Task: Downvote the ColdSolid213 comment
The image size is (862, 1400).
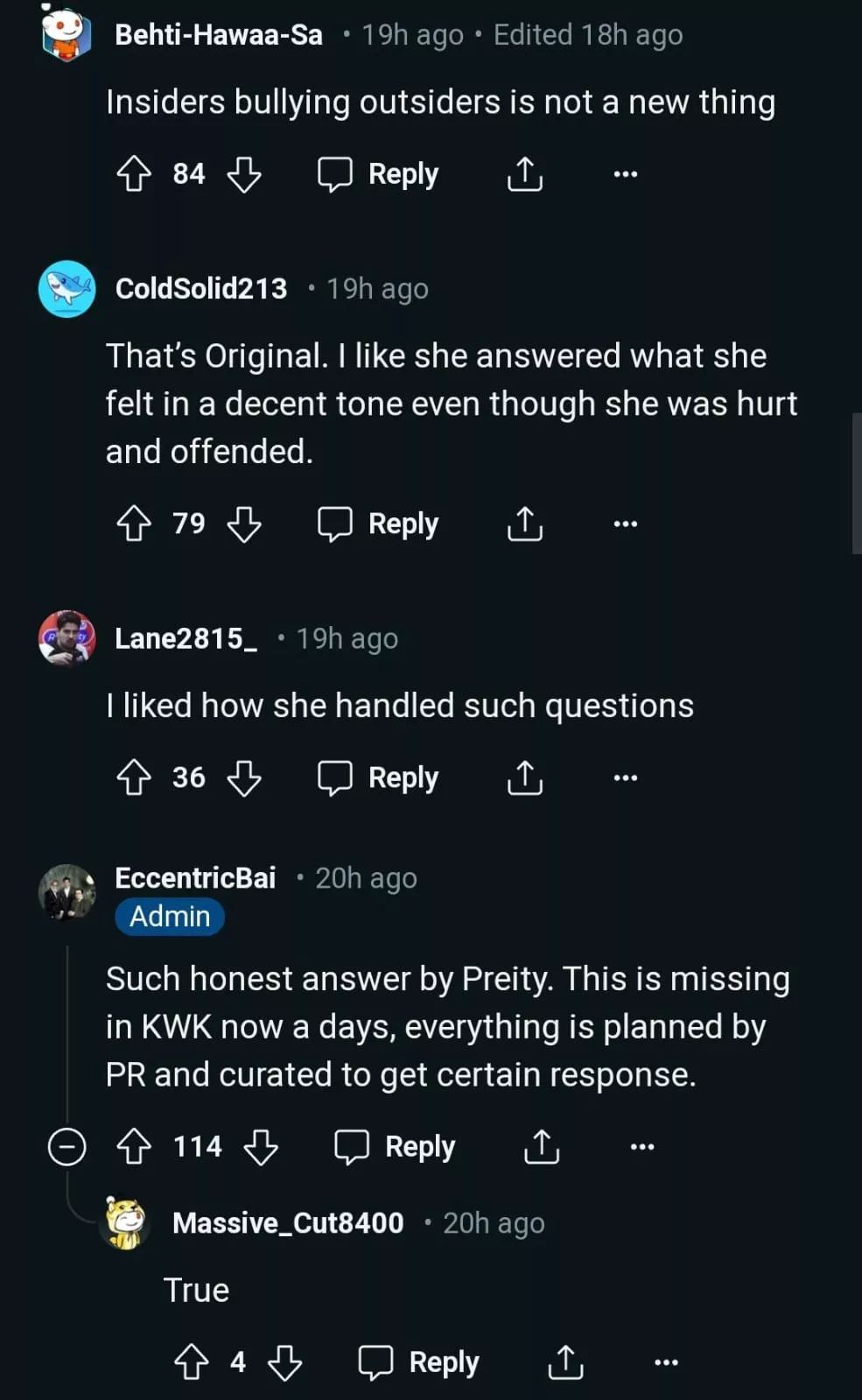Action: point(244,524)
